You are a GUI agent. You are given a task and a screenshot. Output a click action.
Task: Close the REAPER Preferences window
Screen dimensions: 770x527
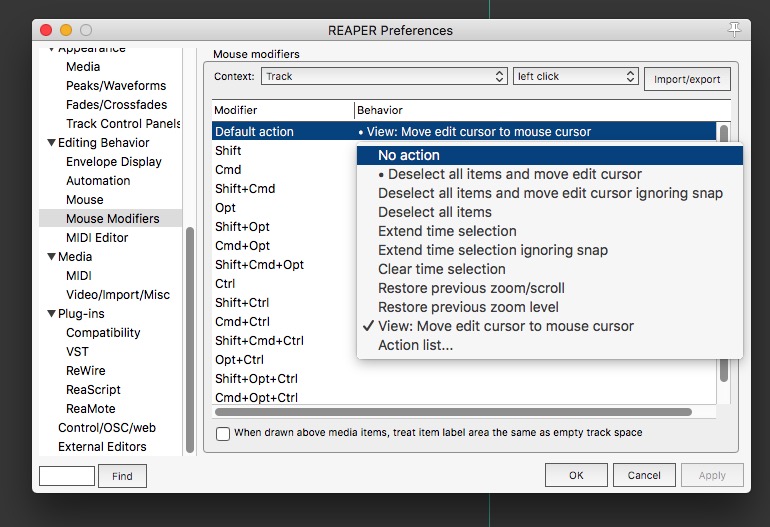pyautogui.click(x=47, y=30)
